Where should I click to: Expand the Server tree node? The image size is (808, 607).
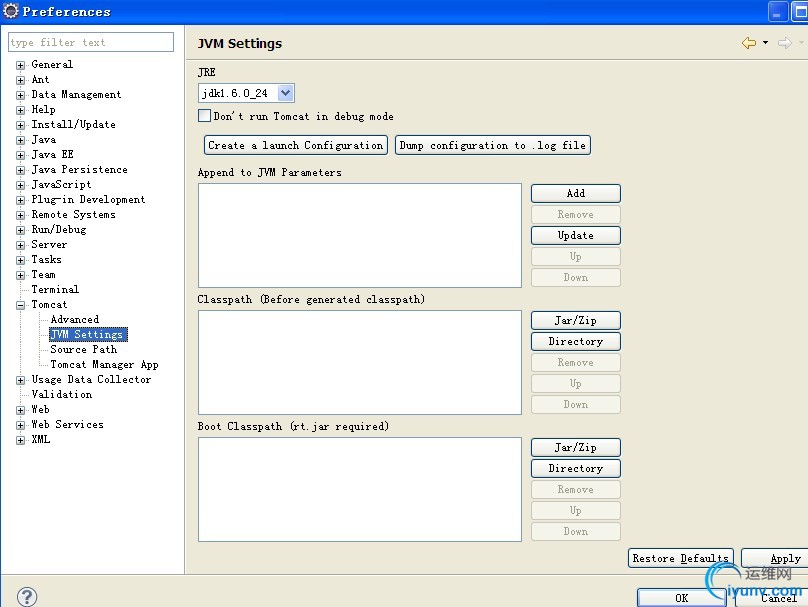pyautogui.click(x=21, y=245)
